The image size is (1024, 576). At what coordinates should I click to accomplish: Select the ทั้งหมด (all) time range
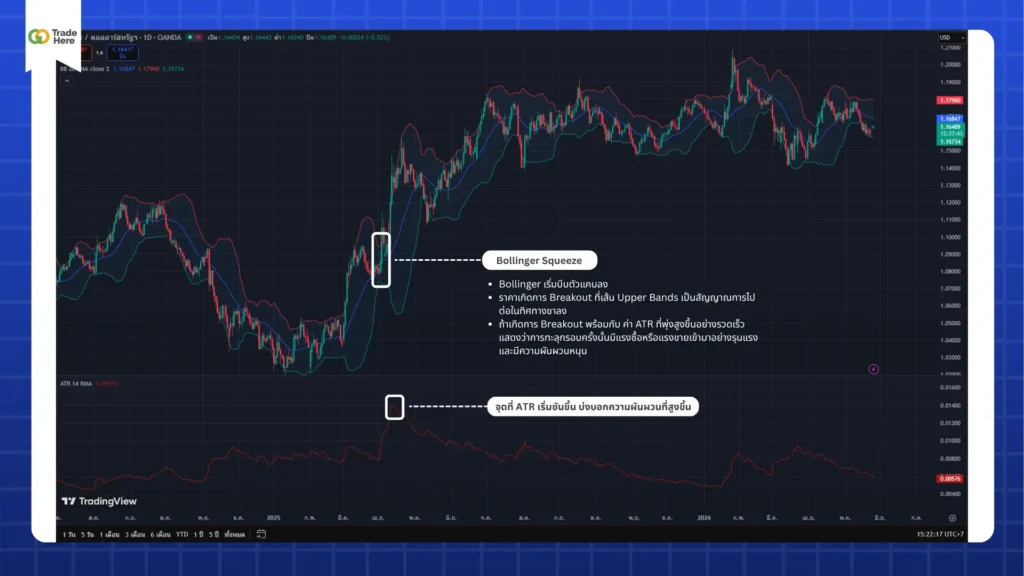(x=234, y=534)
